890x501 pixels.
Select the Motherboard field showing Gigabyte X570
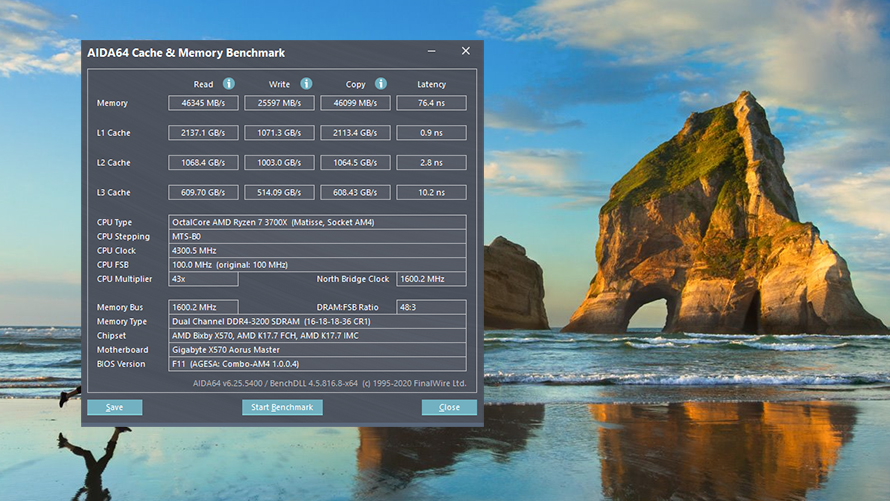click(x=316, y=350)
